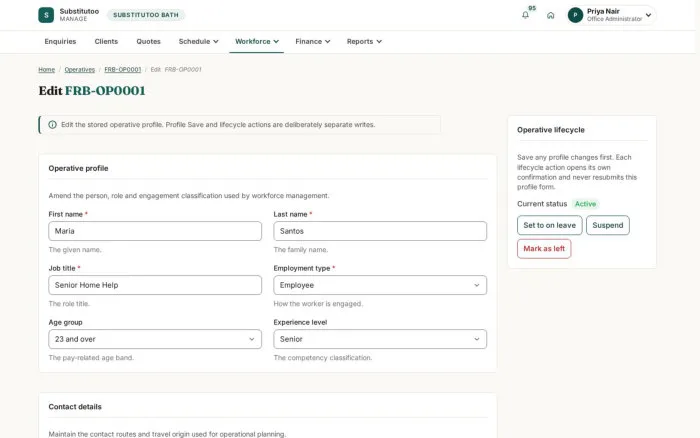
Task: Go to the Enquiries tab
Action: [x=60, y=42]
